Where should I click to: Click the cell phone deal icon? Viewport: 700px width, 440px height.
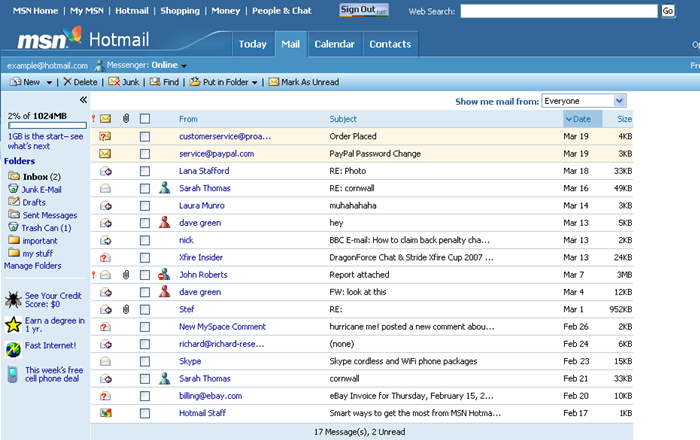pos(13,374)
